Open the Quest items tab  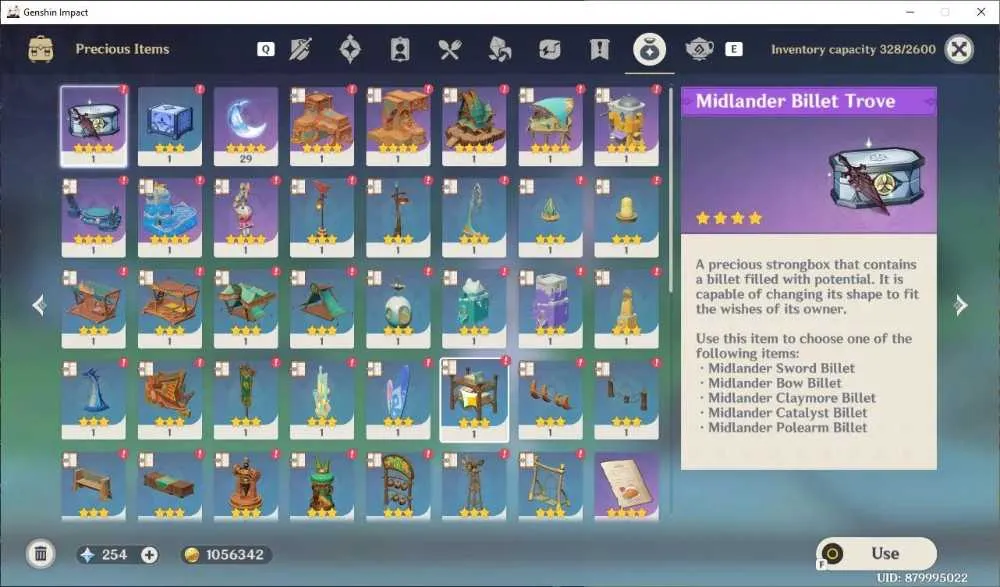[599, 49]
